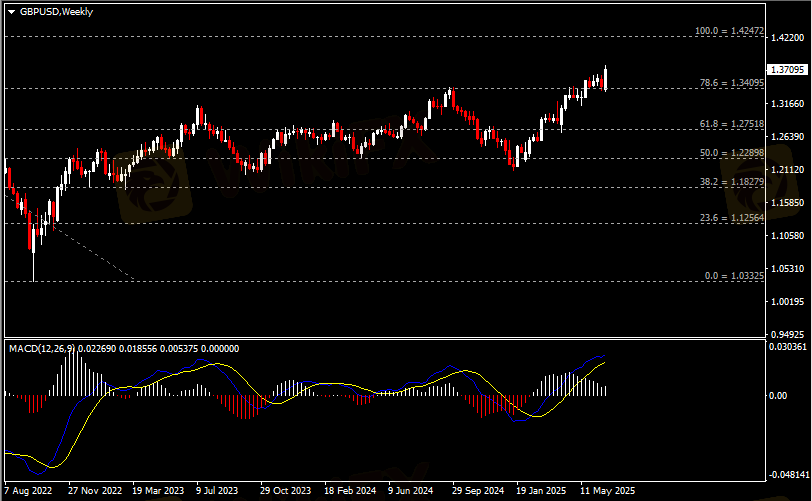Click price axis value 1.00195
This screenshot has width=812, height=501.
tap(788, 302)
